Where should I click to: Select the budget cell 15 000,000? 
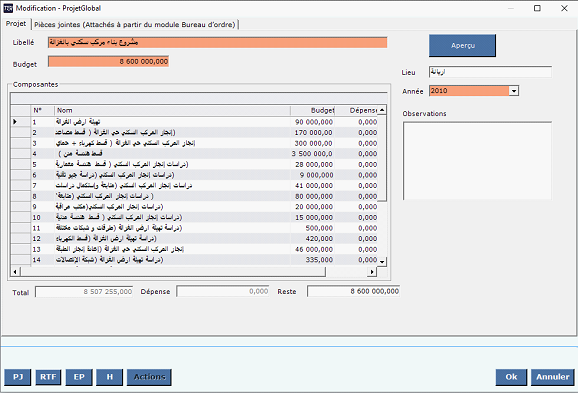point(313,218)
